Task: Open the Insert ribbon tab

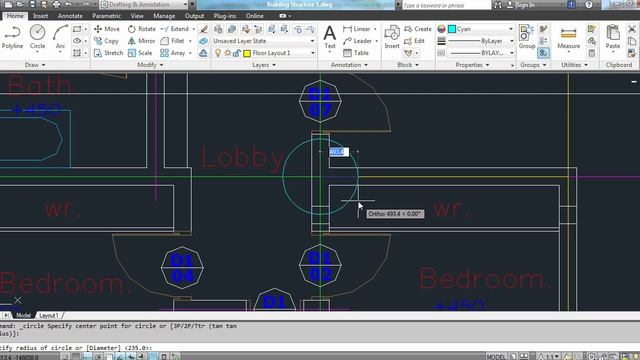Action: 40,16
